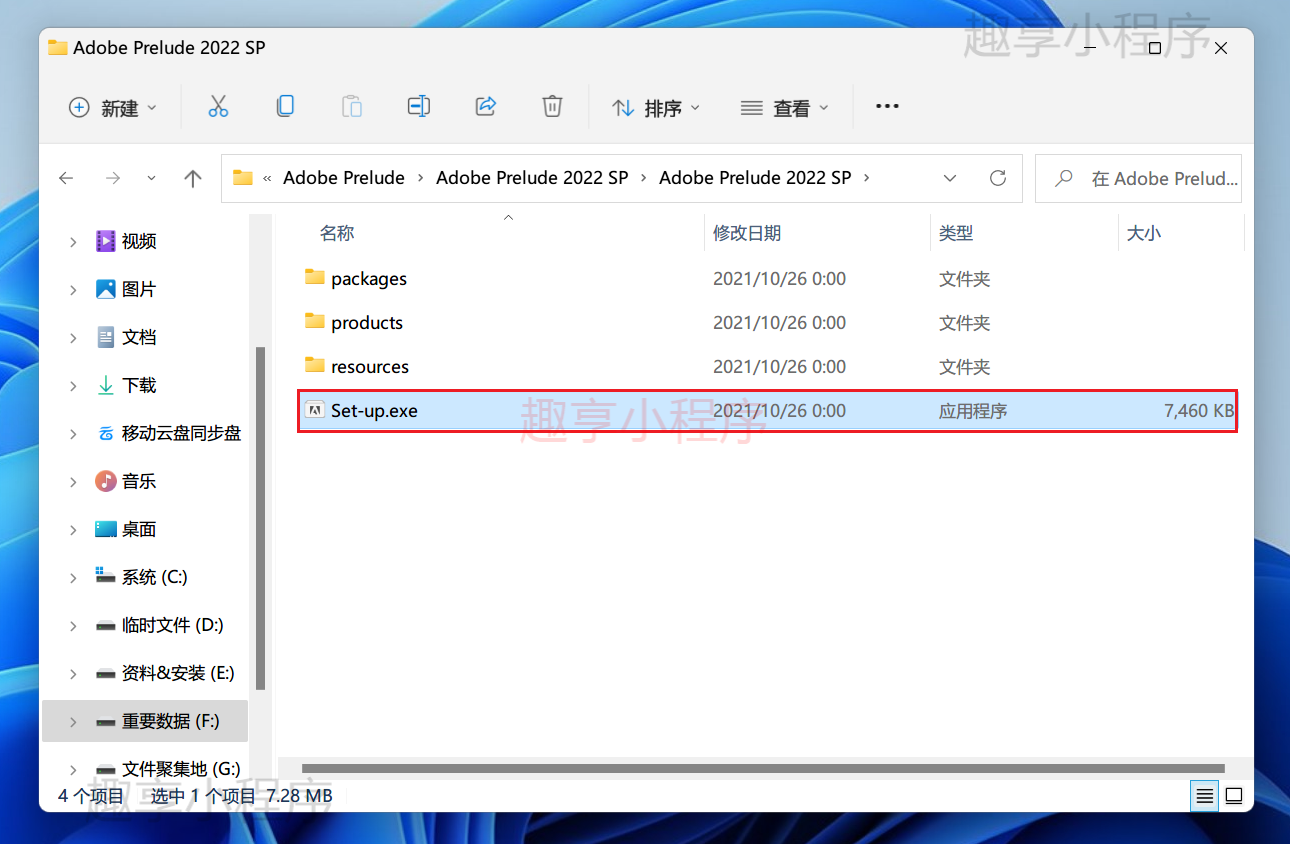Click the 移动云盘同步盘 cloud icon
The height and width of the screenshot is (844, 1290).
click(106, 433)
